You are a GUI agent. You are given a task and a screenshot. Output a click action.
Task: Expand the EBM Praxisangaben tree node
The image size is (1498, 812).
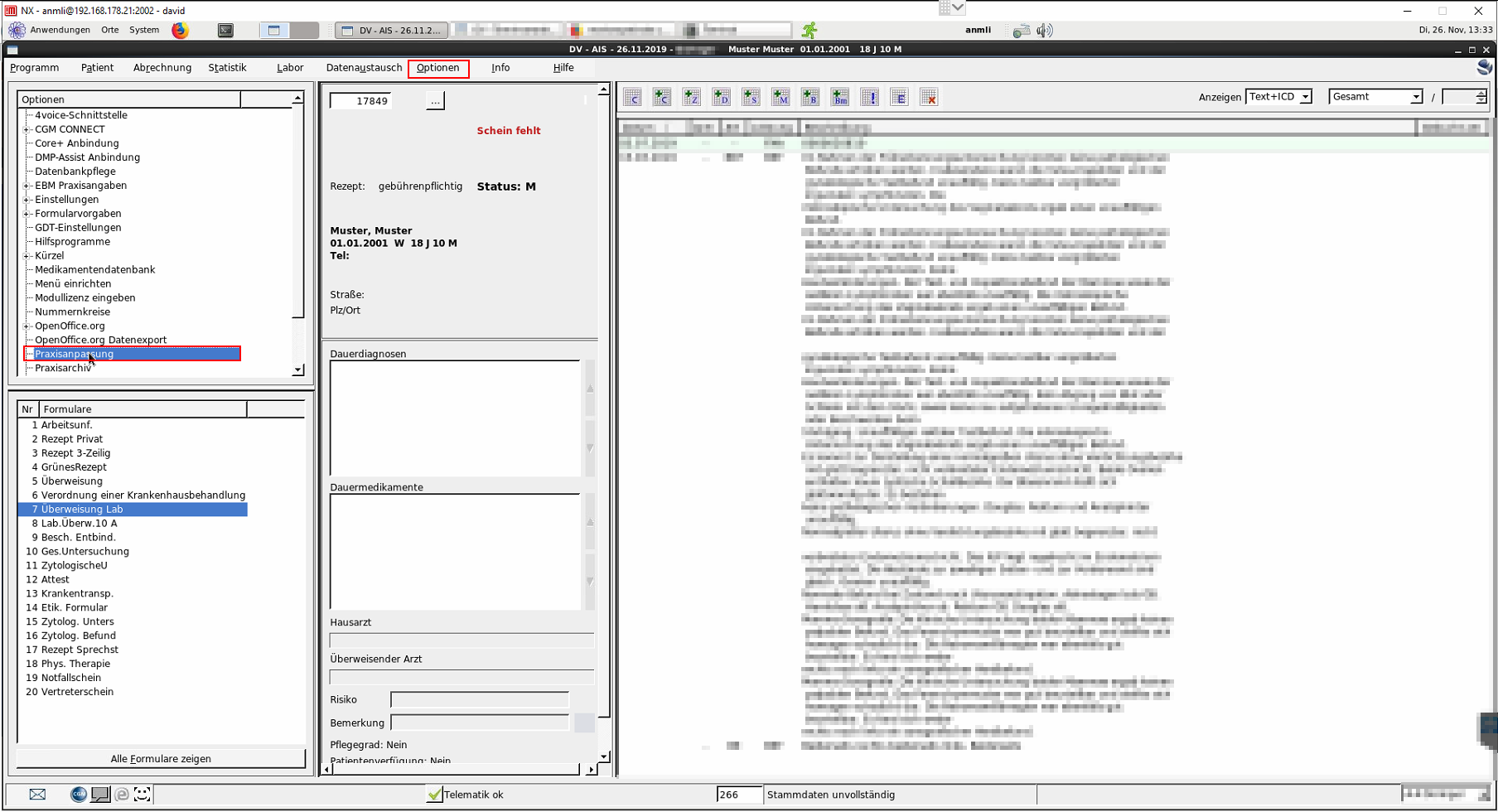[x=27, y=186]
